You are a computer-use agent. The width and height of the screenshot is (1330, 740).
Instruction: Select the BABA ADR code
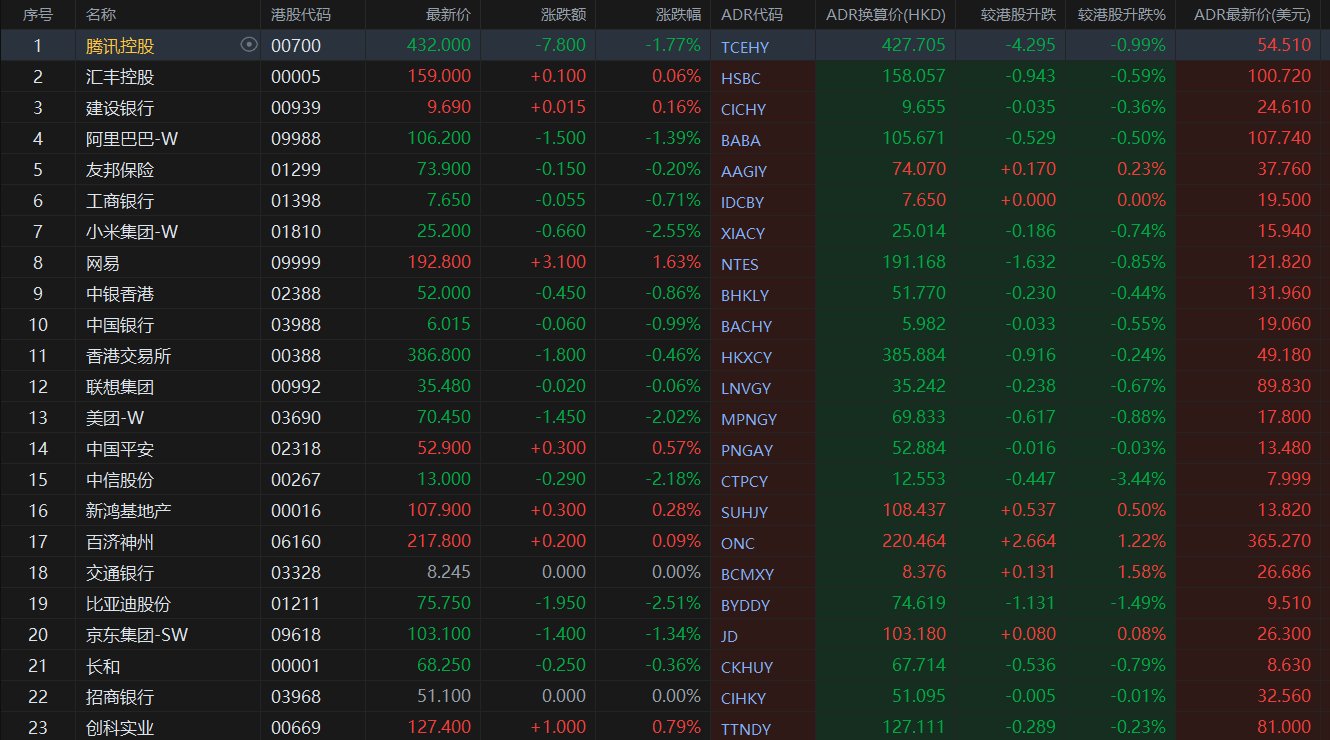point(741,140)
